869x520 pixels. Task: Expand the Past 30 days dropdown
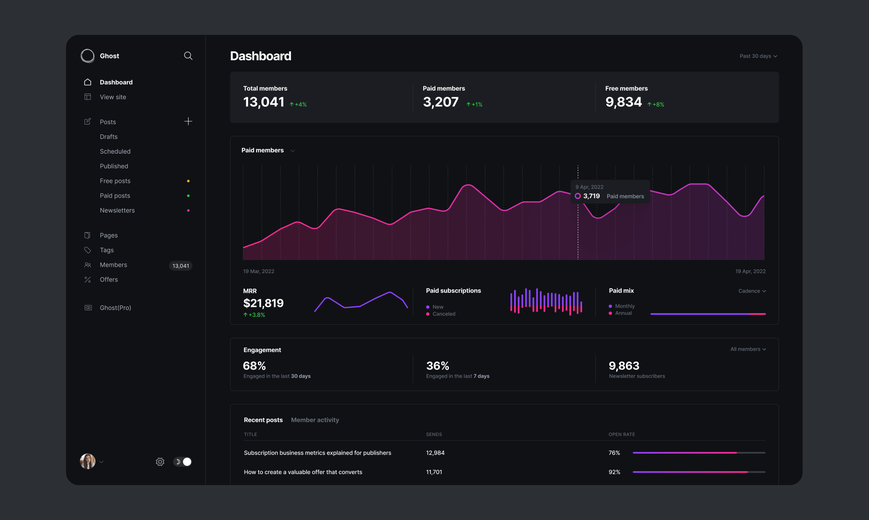tap(758, 56)
